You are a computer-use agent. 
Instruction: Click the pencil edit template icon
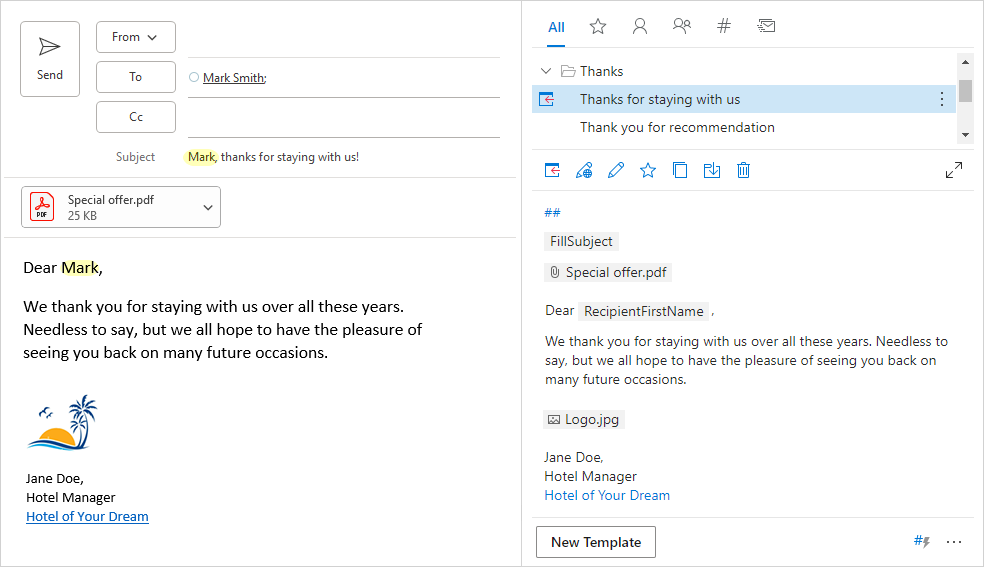pyautogui.click(x=616, y=170)
